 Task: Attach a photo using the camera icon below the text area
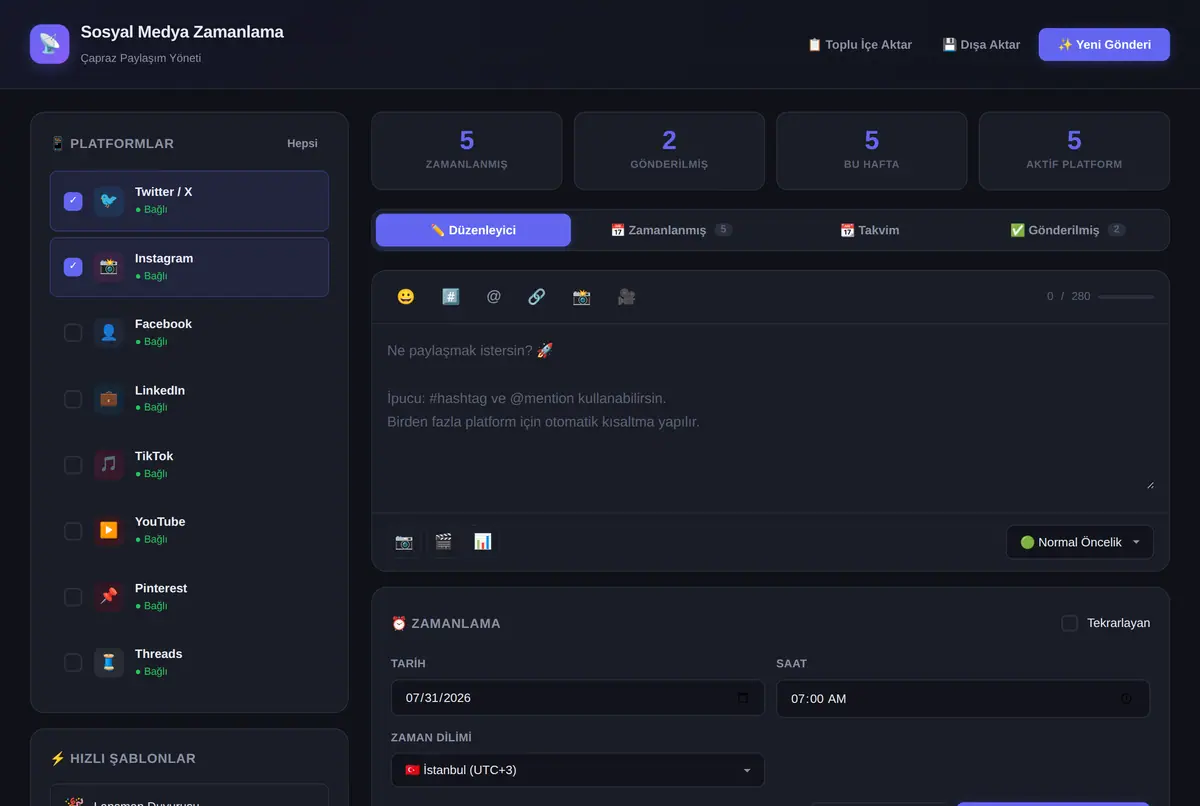pos(404,542)
